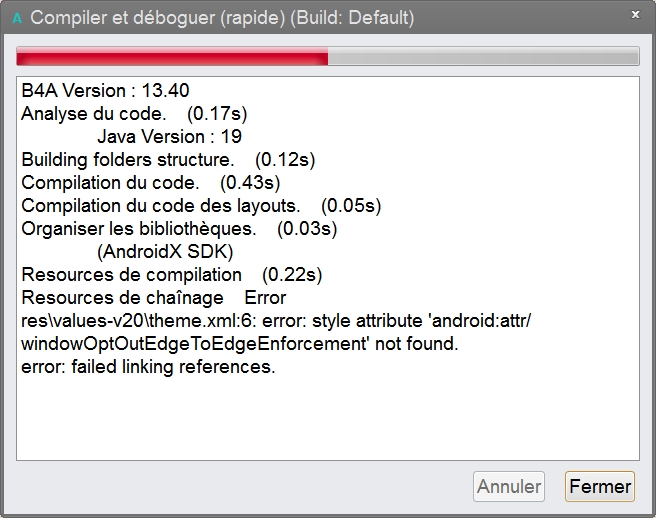
Task: Click the '(AndroidX SDK)' log entry
Action: pos(165,252)
